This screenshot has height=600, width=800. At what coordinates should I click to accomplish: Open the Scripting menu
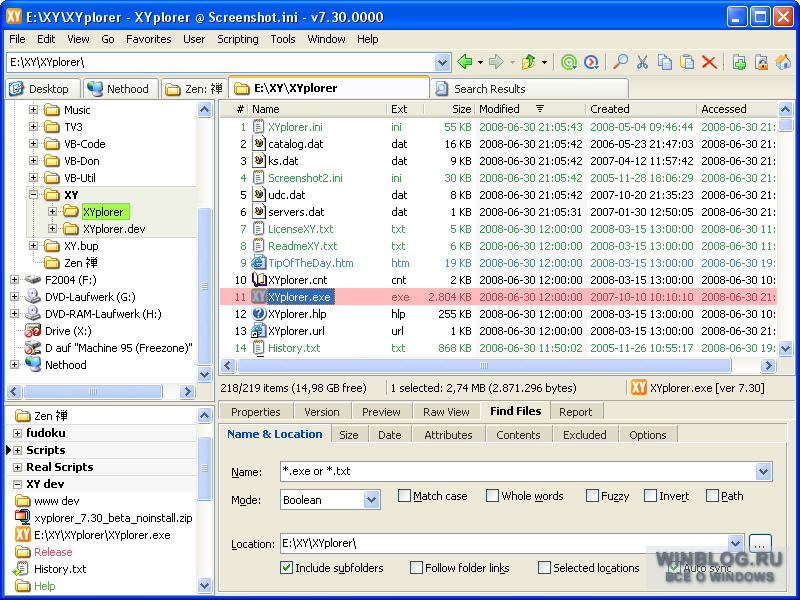coord(238,39)
